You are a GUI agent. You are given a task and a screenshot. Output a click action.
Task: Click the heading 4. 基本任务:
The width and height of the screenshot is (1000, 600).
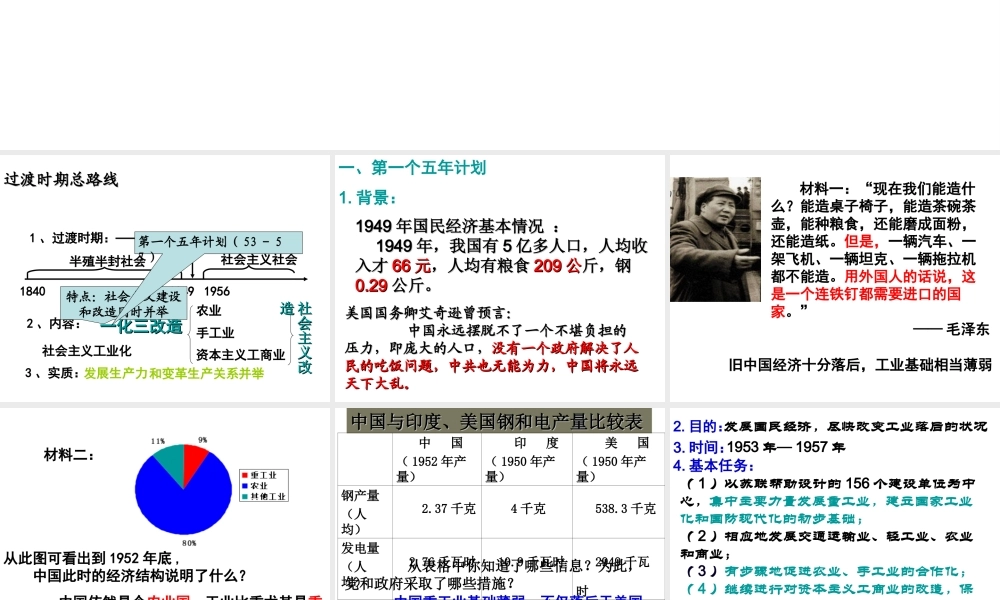point(713,465)
